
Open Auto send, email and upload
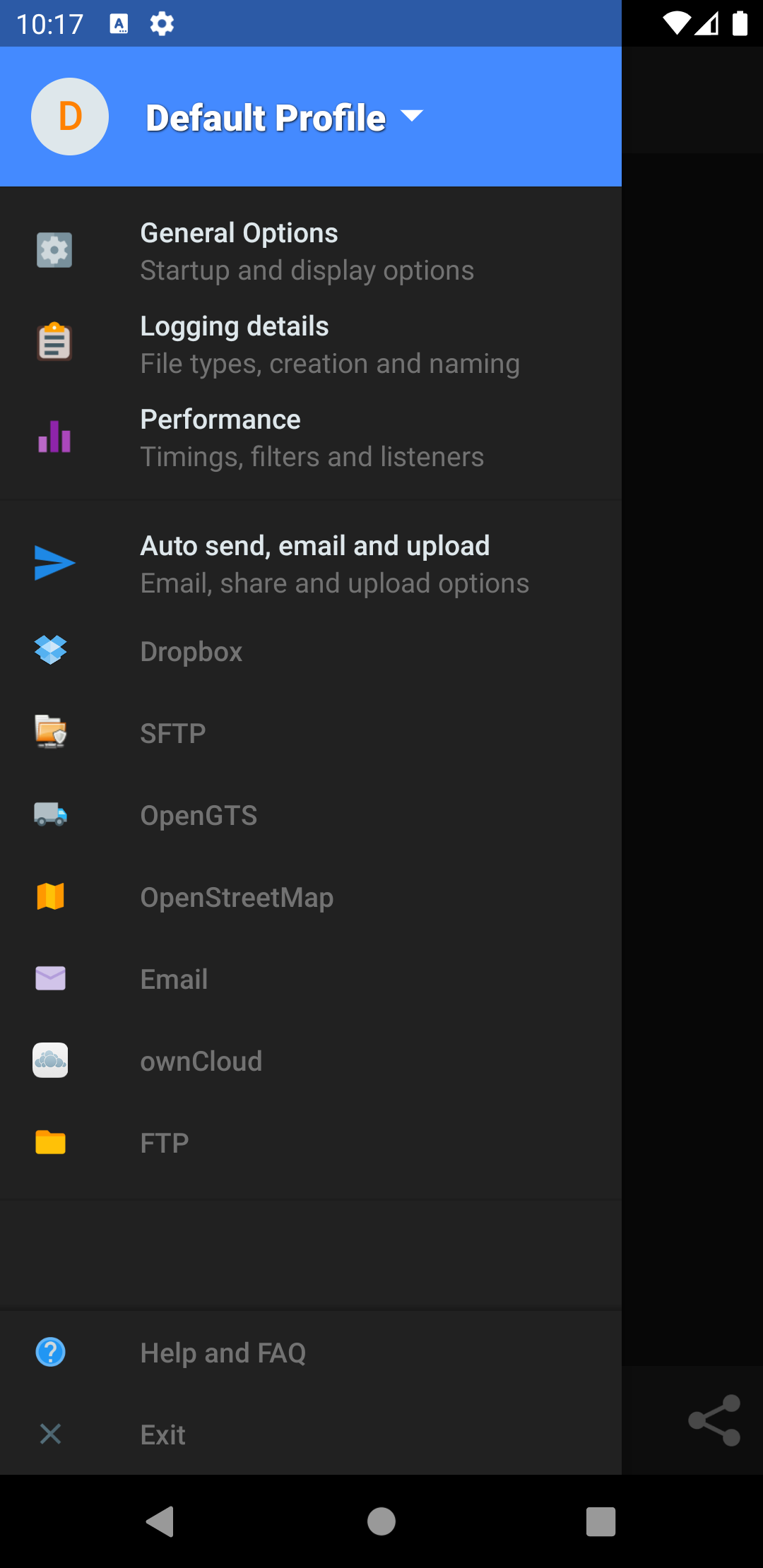pyautogui.click(x=334, y=564)
